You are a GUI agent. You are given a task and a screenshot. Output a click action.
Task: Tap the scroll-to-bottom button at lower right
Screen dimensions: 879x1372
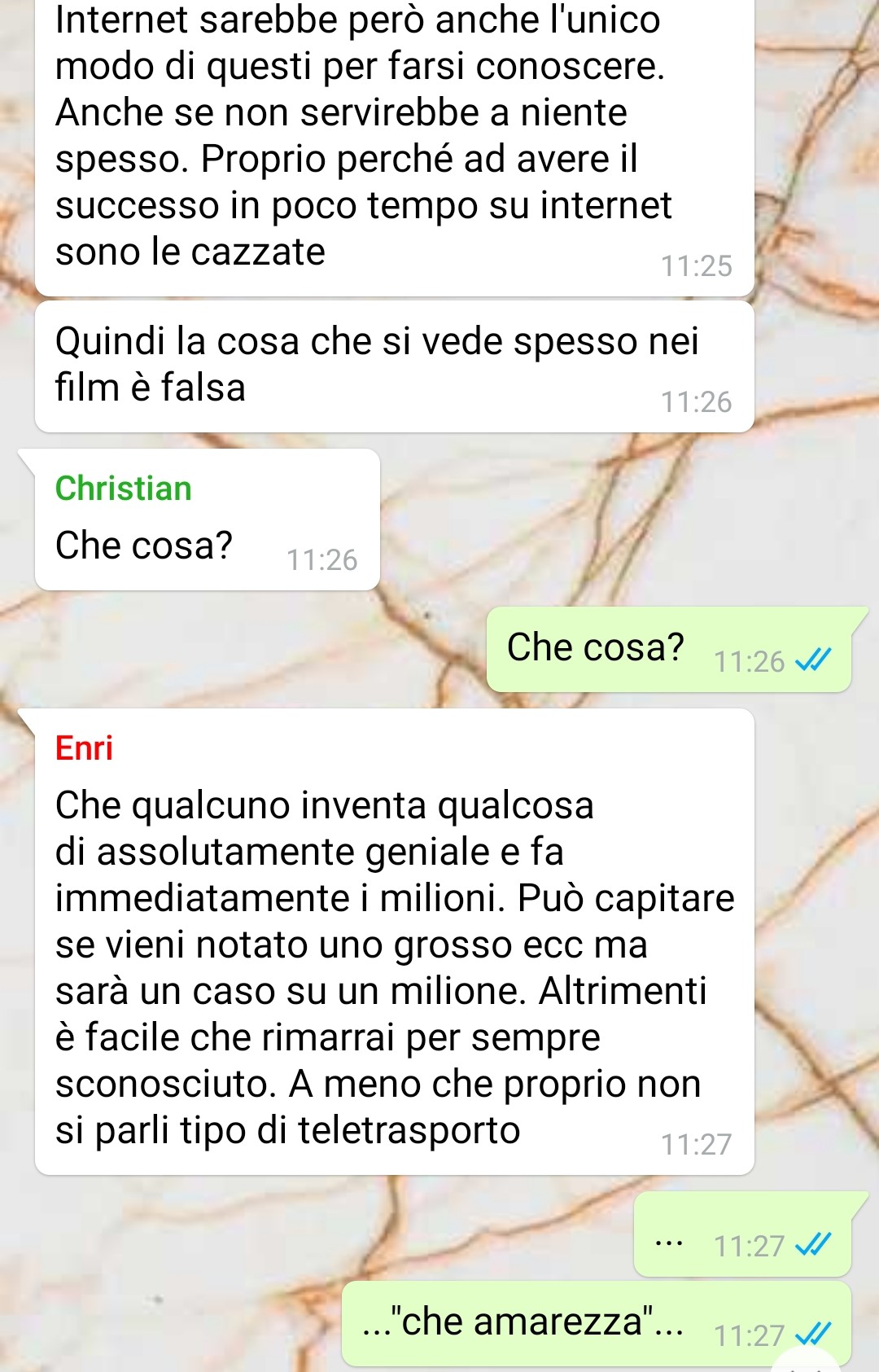tap(806, 1361)
